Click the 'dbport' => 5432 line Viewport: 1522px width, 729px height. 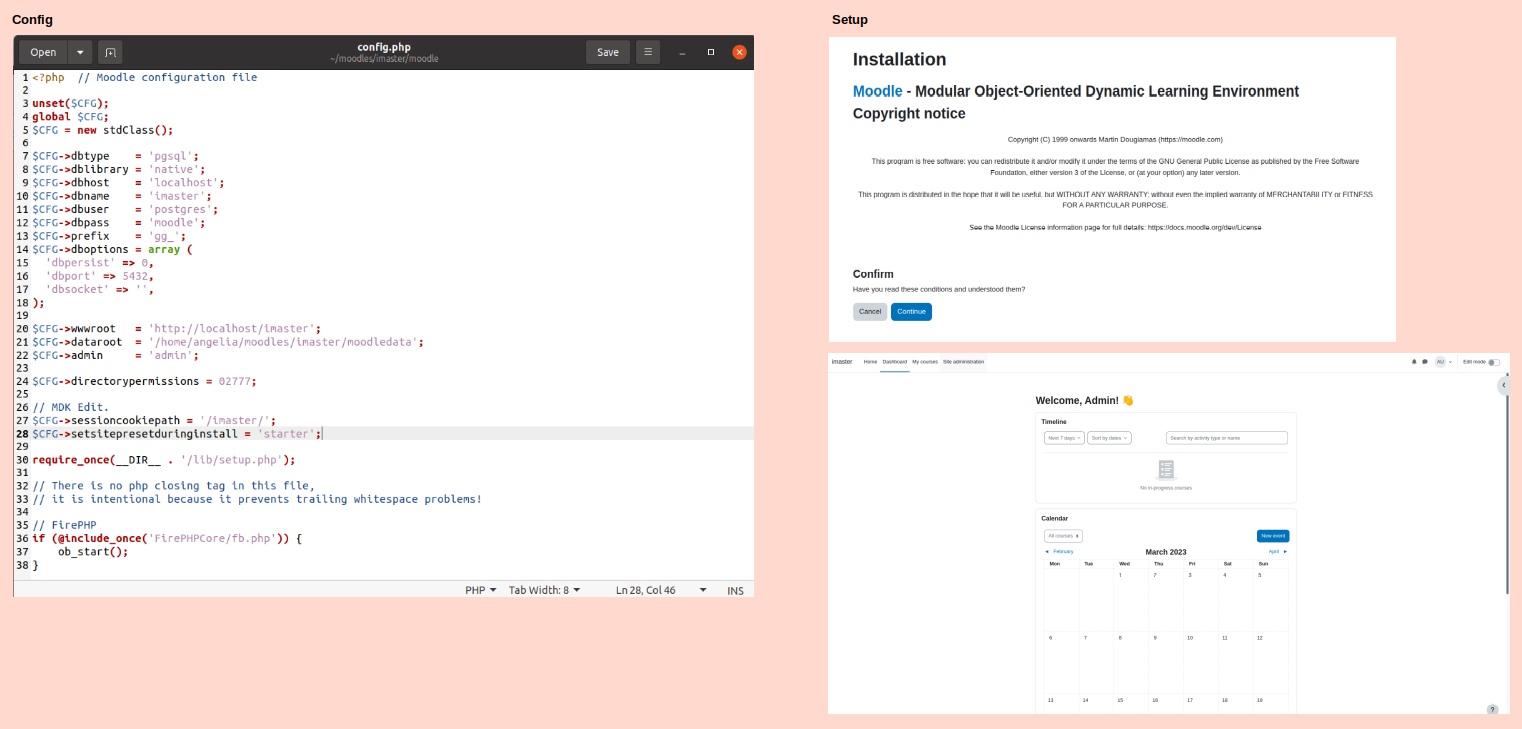100,275
